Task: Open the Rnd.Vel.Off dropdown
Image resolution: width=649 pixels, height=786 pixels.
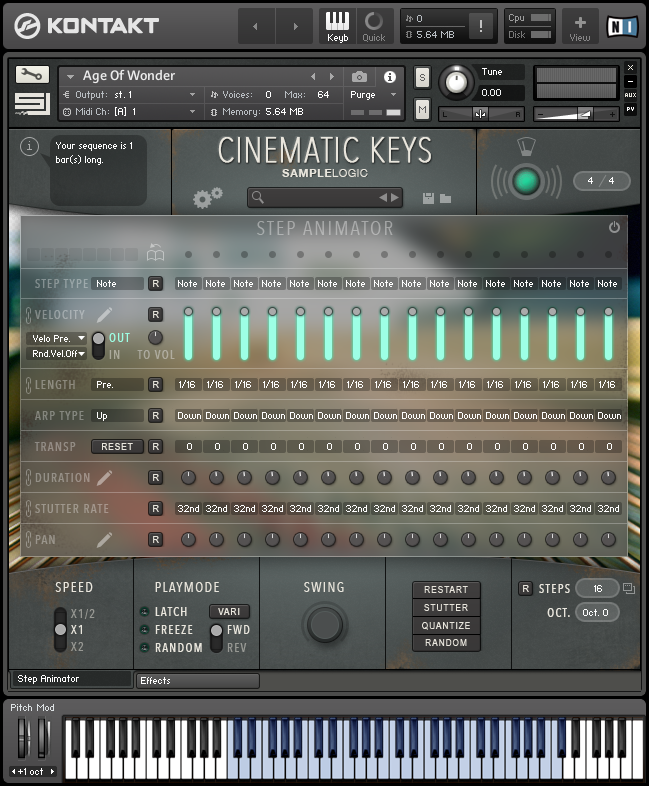Action: point(56,353)
